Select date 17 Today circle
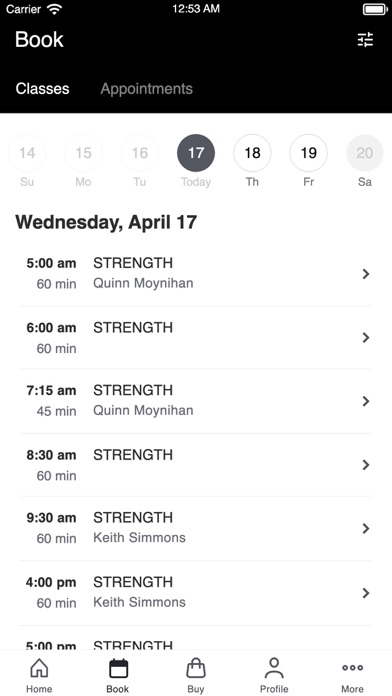392x696 pixels. tap(196, 153)
